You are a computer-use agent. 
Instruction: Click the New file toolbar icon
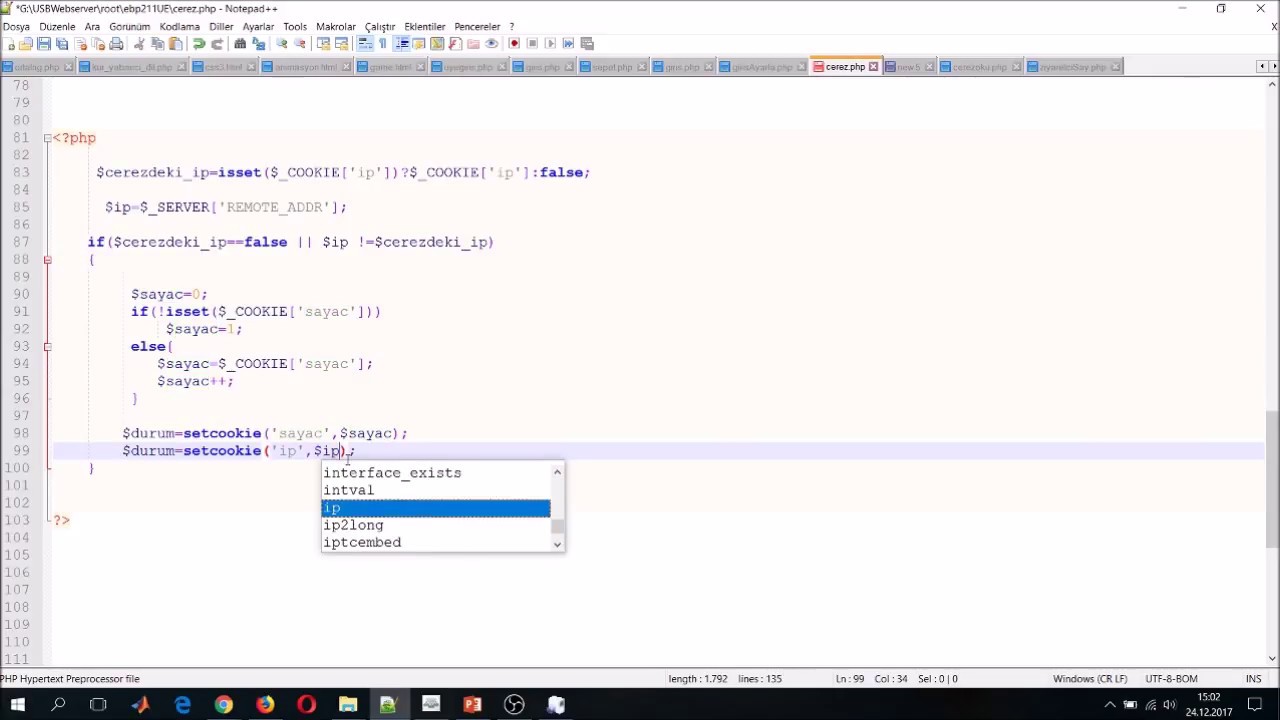pos(9,44)
